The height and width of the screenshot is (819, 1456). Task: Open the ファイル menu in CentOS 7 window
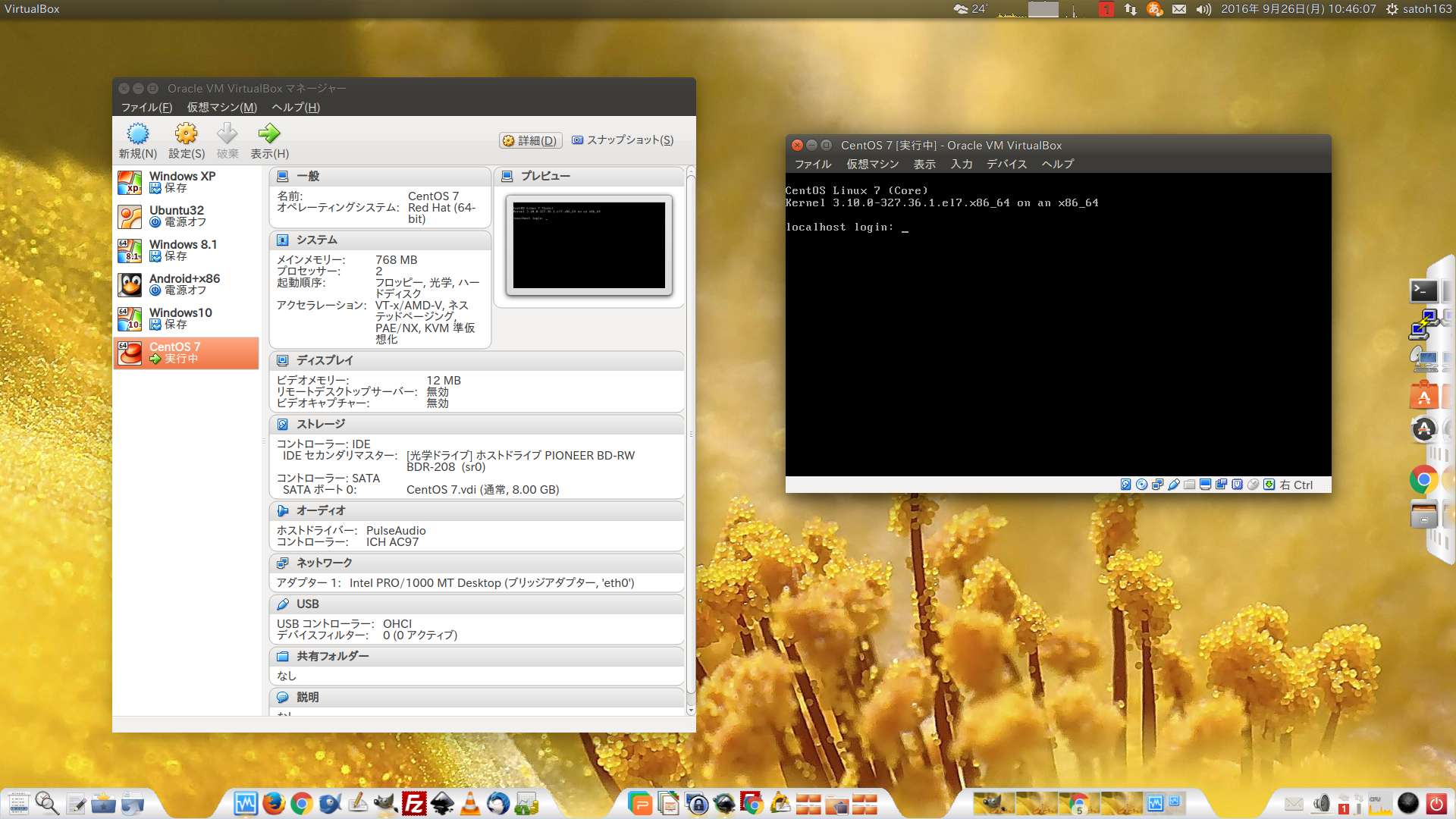[813, 164]
